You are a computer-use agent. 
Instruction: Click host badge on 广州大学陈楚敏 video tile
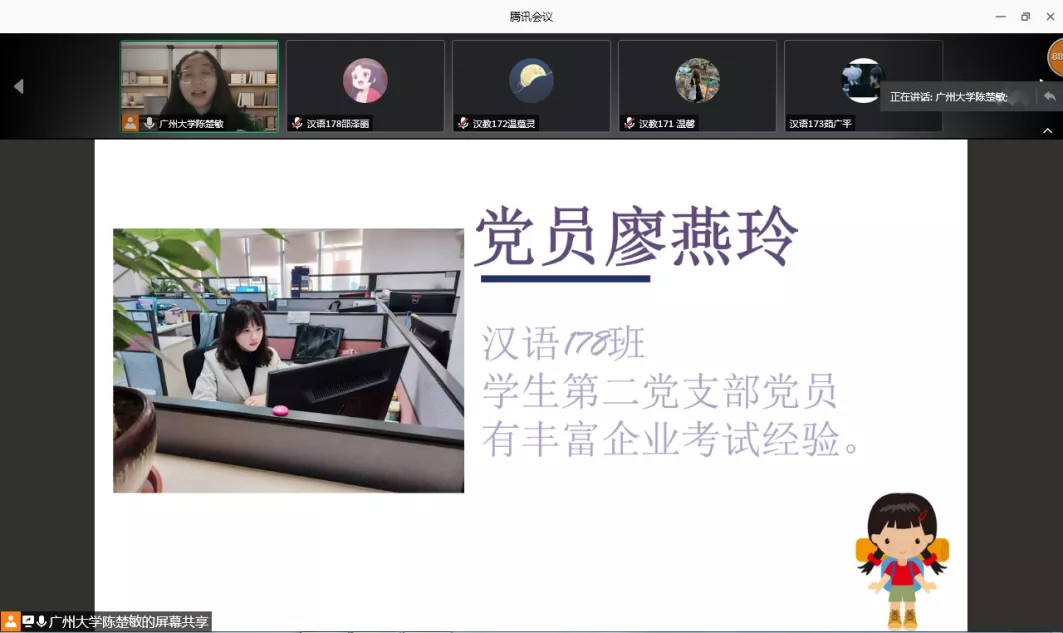click(130, 123)
